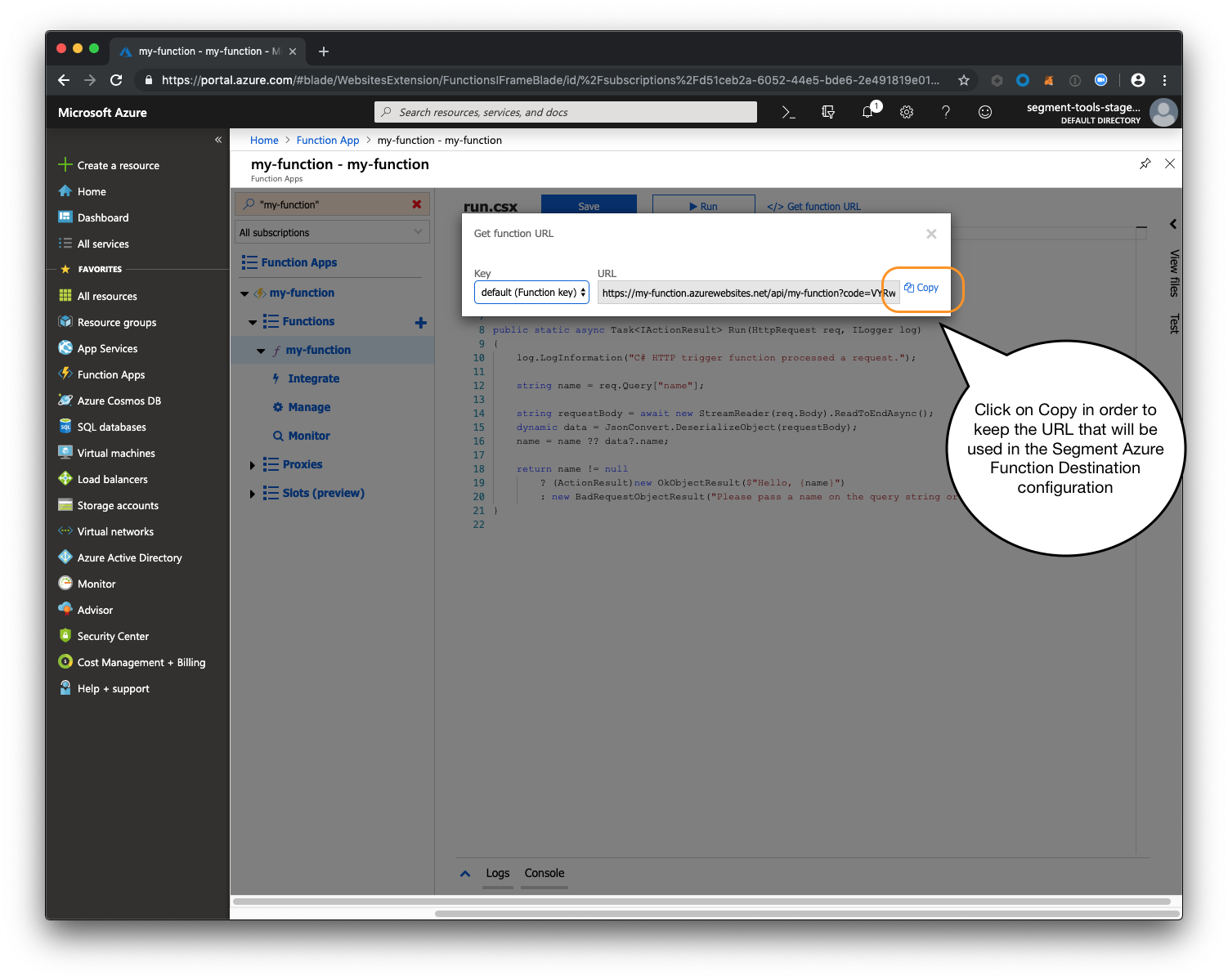Send feedback with the smiley icon

coord(985,112)
